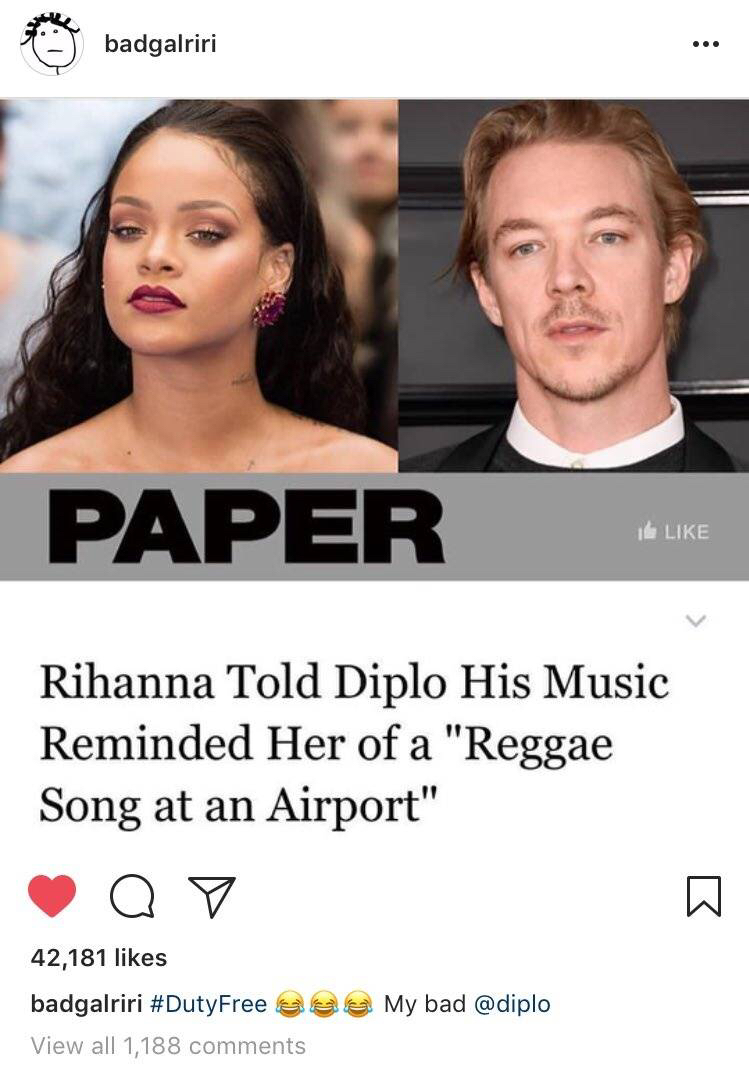The height and width of the screenshot is (1073, 749).
Task: Tap the My bad caption text
Action: point(424,1004)
